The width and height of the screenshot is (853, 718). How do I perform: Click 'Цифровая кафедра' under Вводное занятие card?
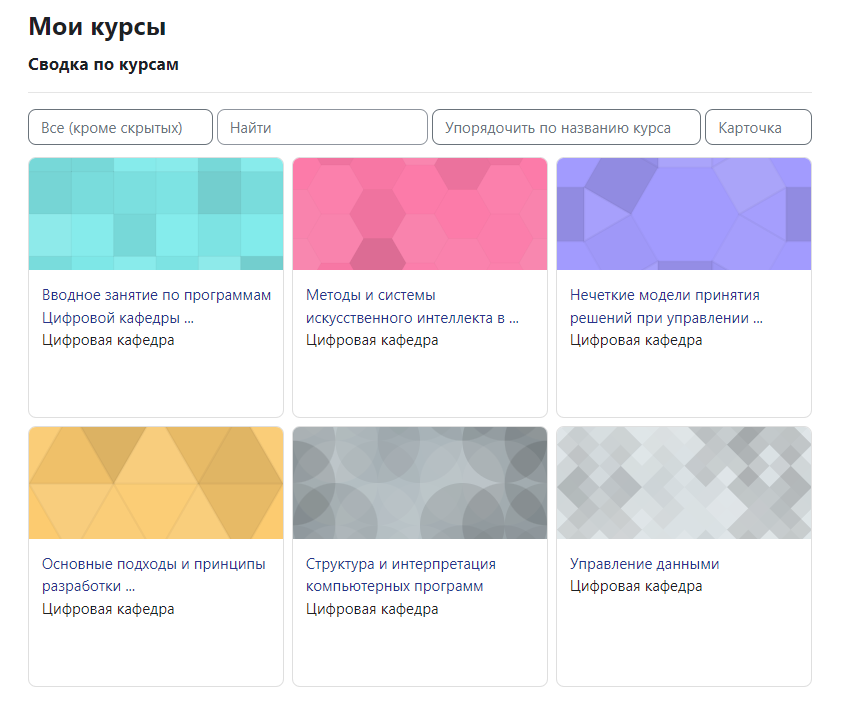108,340
